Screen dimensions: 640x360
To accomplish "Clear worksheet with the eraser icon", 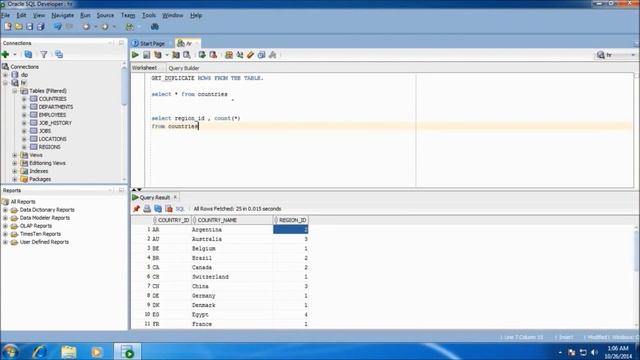I will click(250, 55).
